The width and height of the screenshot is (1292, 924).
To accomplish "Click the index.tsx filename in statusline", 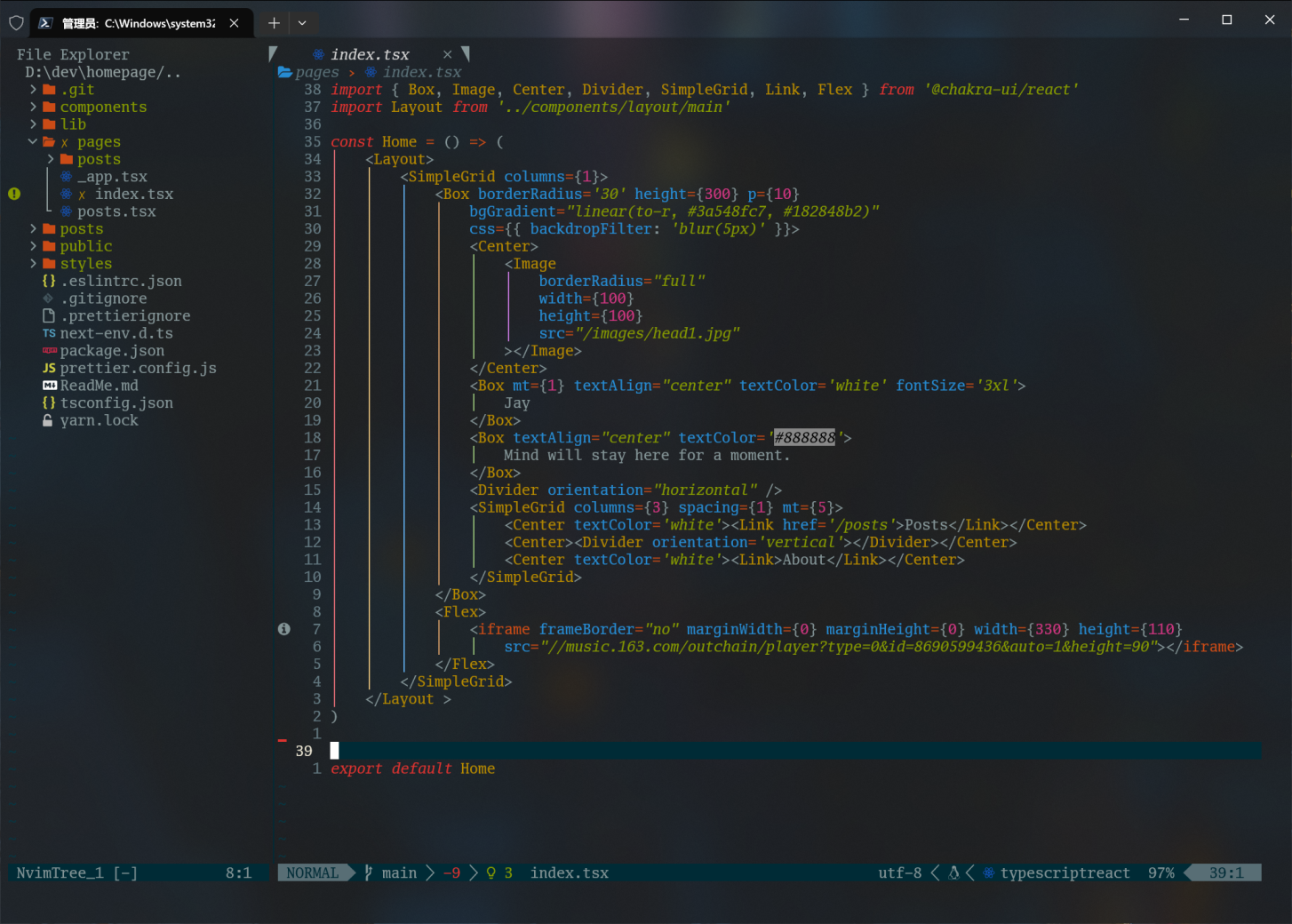I will pos(570,873).
